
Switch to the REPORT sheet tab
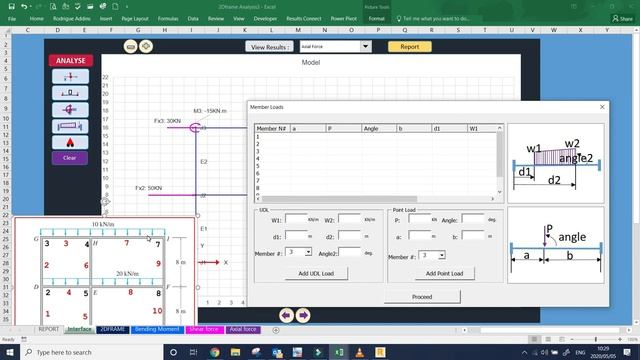[49, 329]
